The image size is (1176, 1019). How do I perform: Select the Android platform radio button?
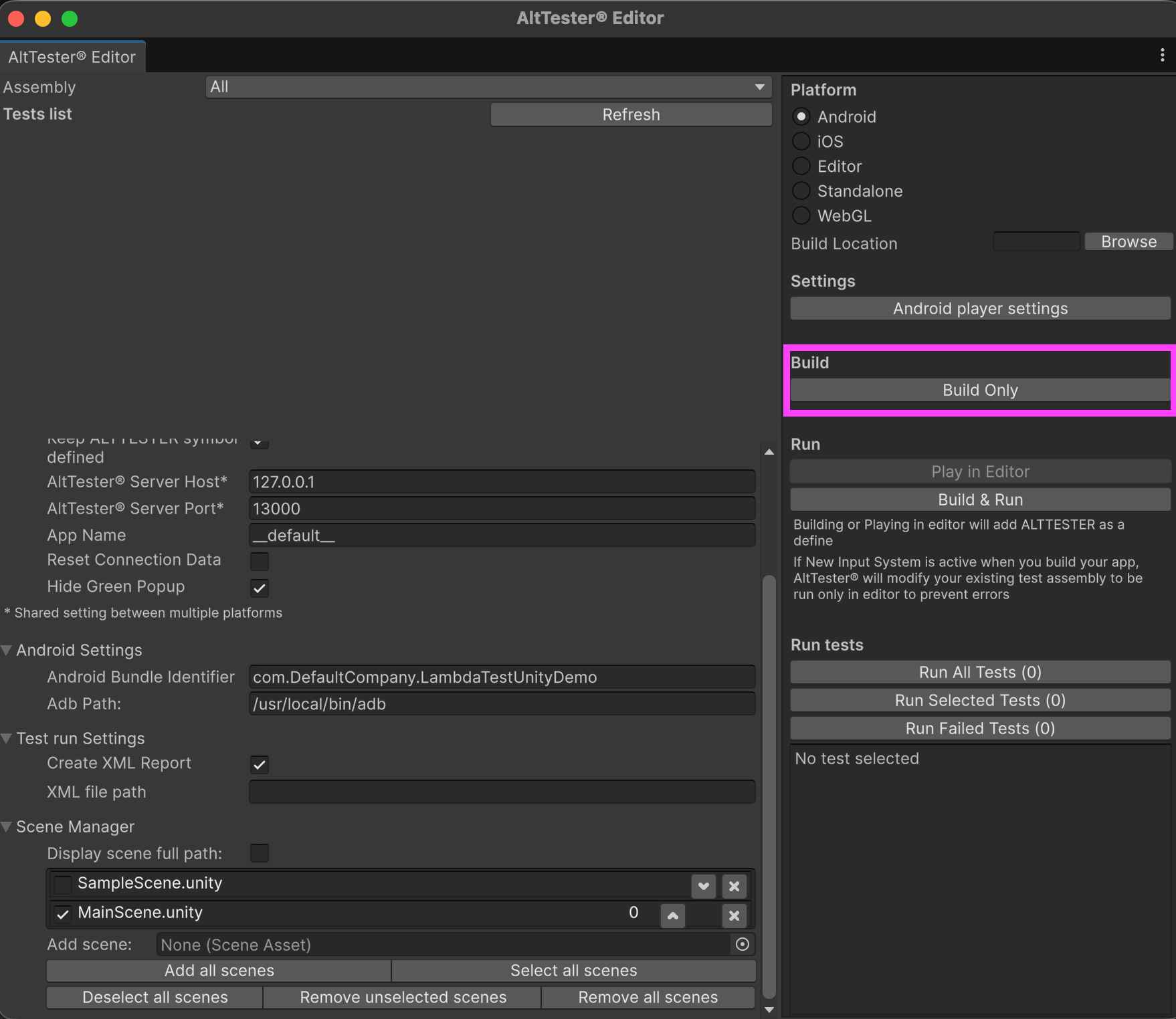801,116
